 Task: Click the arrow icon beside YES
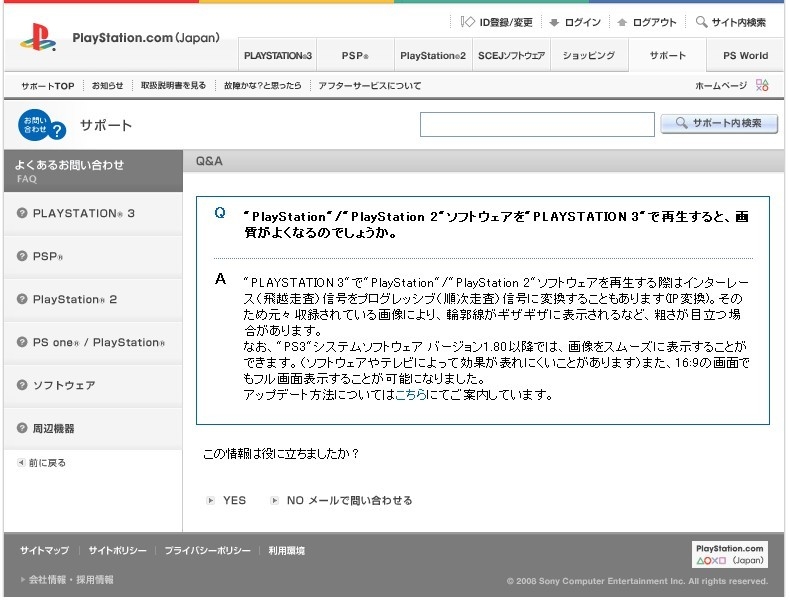(211, 500)
